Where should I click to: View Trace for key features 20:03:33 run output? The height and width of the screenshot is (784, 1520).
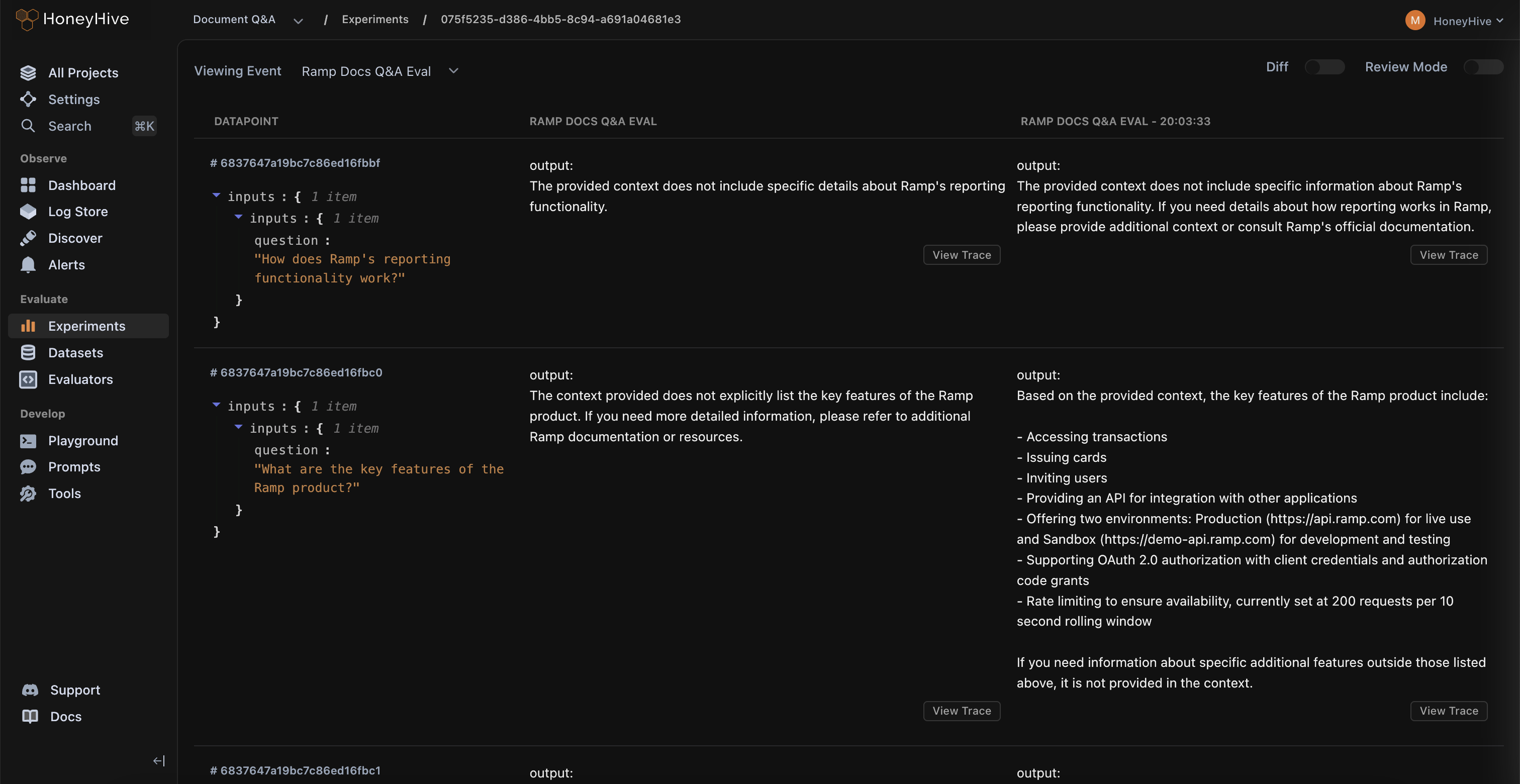pyautogui.click(x=1449, y=711)
